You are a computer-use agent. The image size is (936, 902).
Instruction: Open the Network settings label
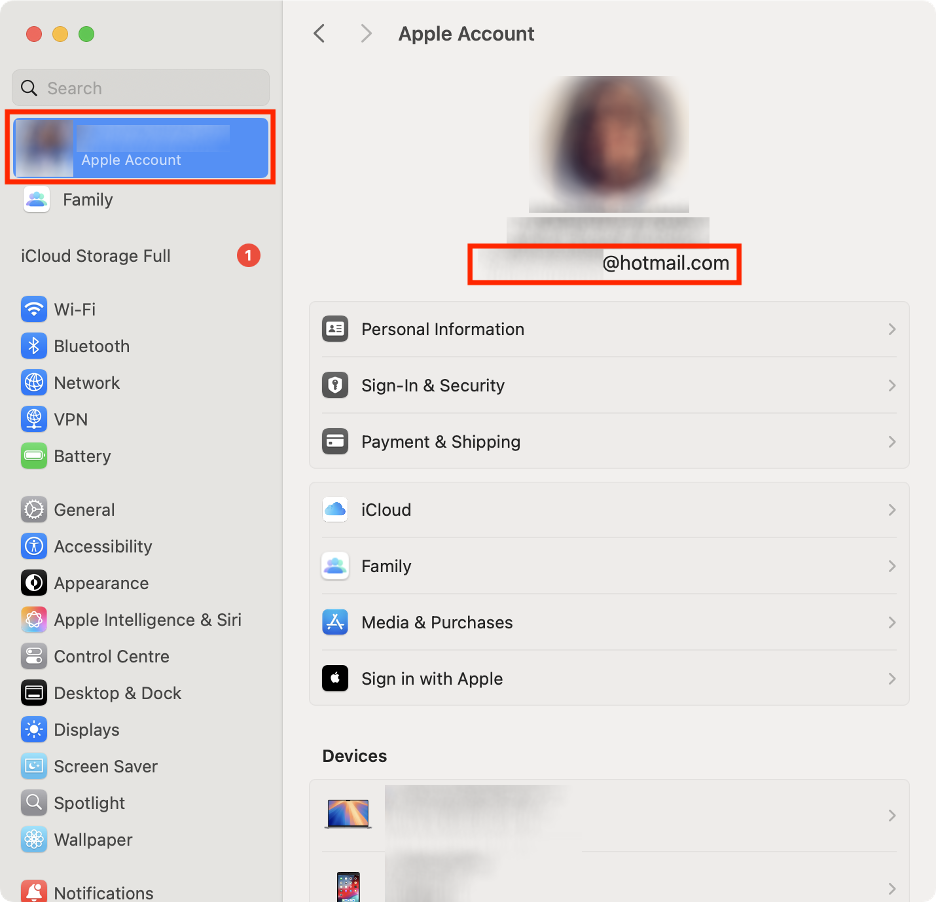(x=87, y=383)
